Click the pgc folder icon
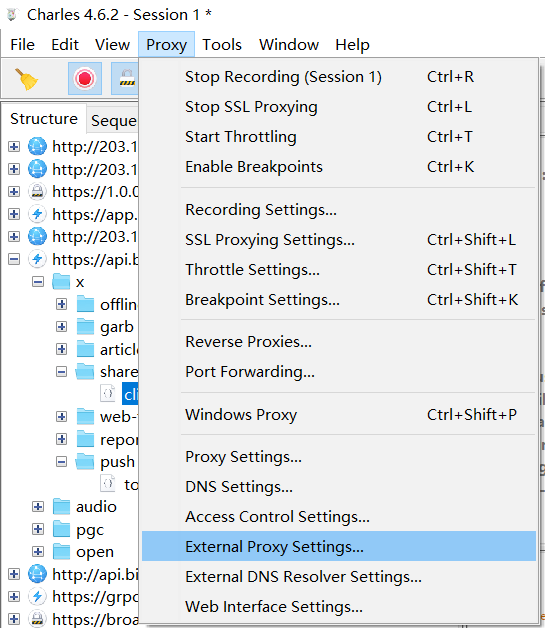 (62, 529)
